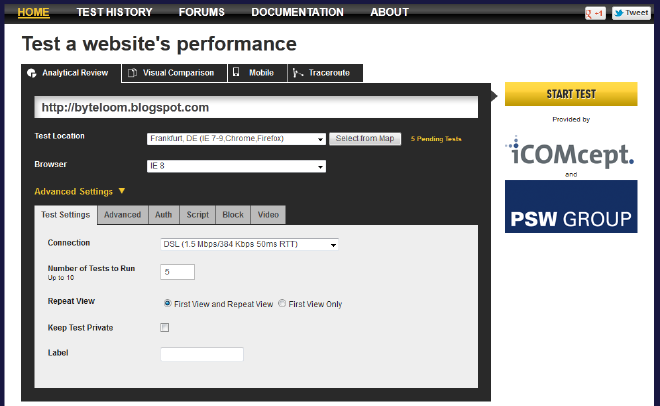Click the Mobile phone icon
The width and height of the screenshot is (660, 406).
click(236, 72)
